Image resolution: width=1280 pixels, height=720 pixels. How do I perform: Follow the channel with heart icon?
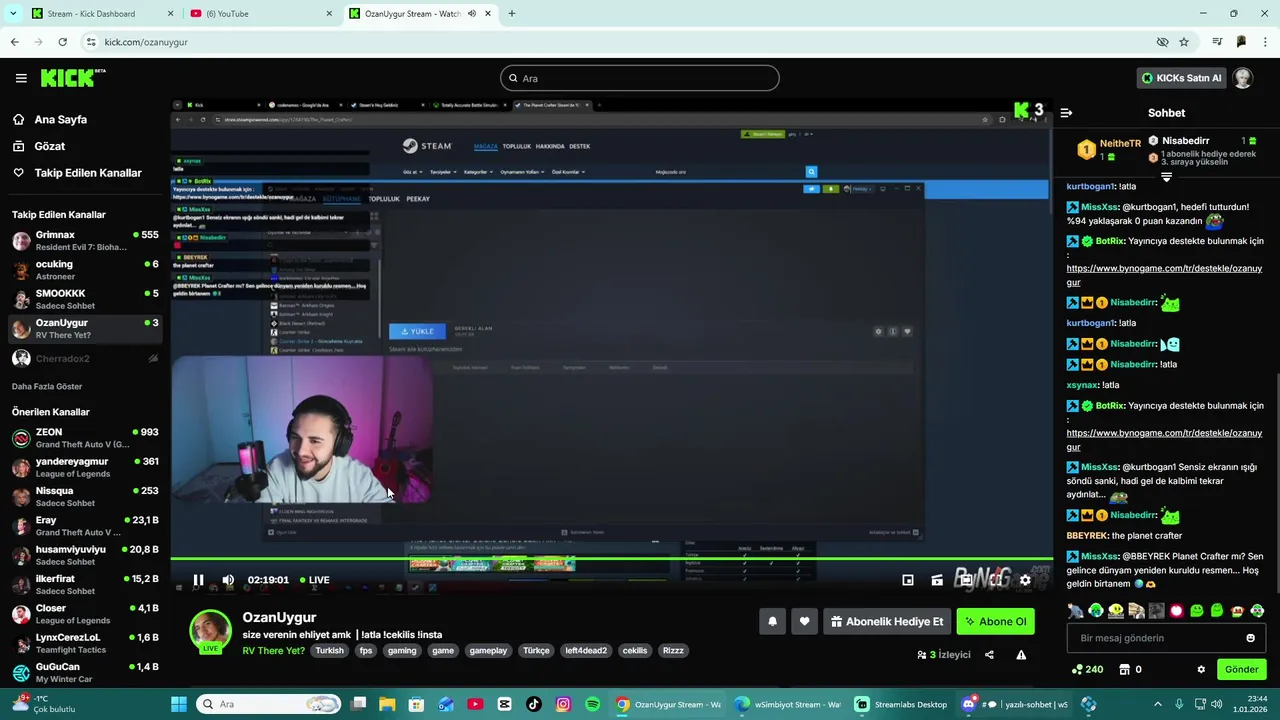click(x=804, y=621)
